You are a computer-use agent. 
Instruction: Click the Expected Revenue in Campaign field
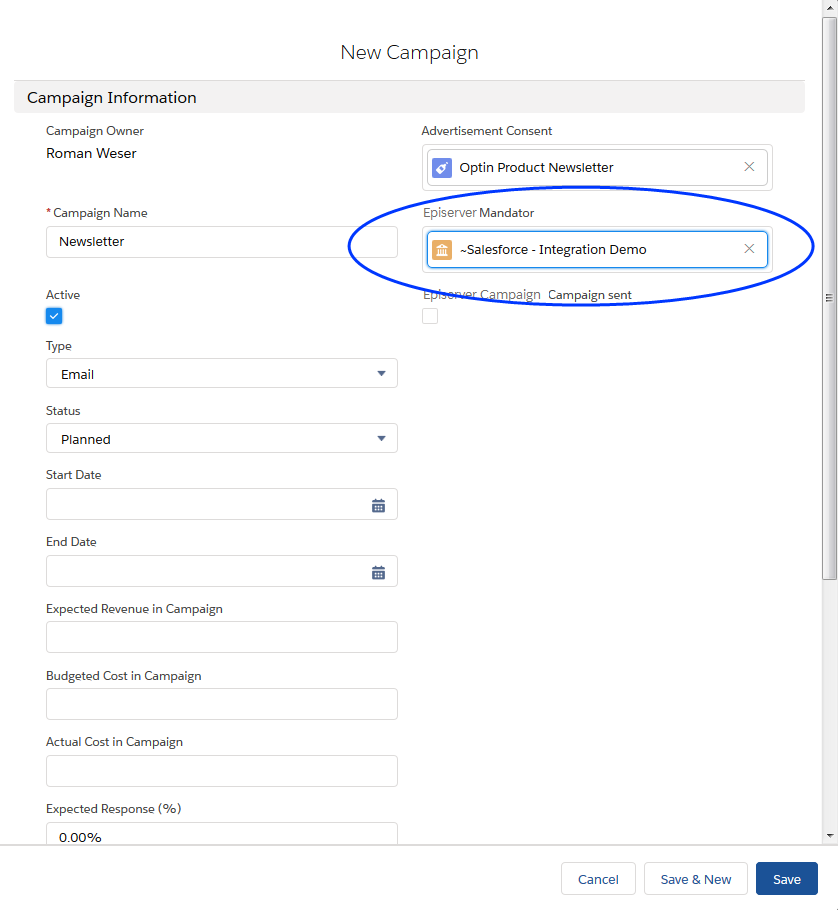pos(222,637)
